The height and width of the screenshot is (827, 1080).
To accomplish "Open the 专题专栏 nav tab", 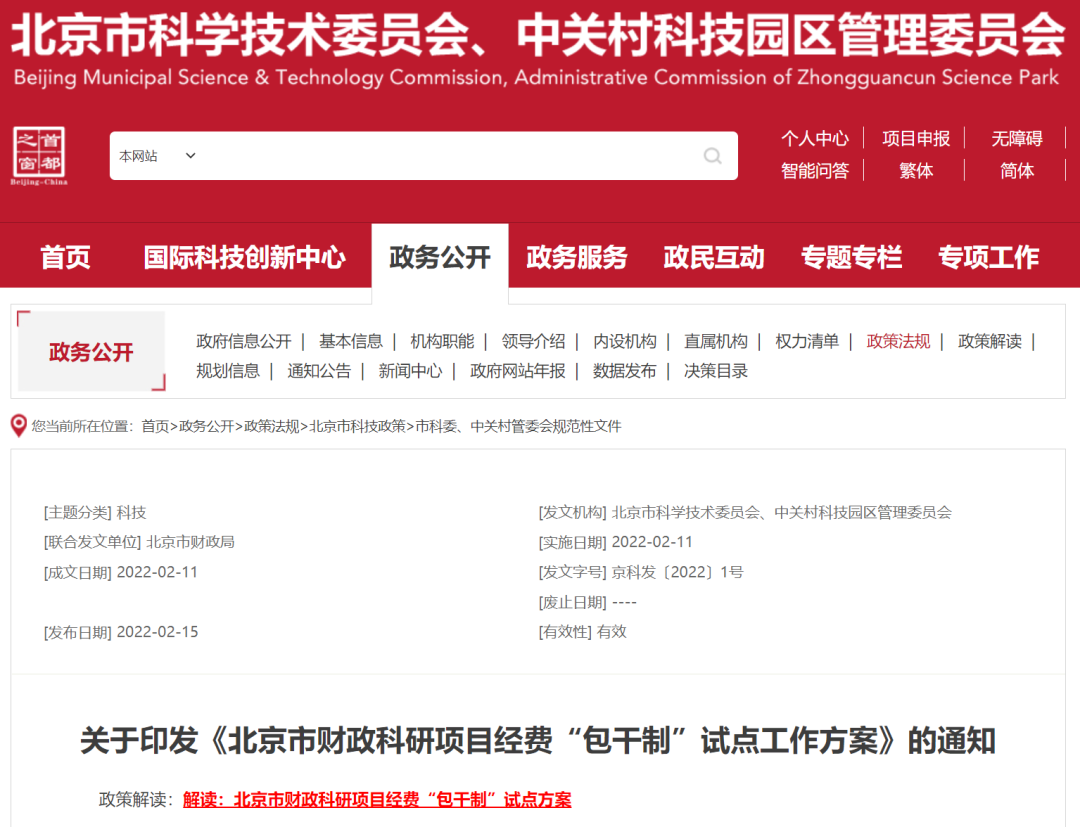I will coord(851,257).
